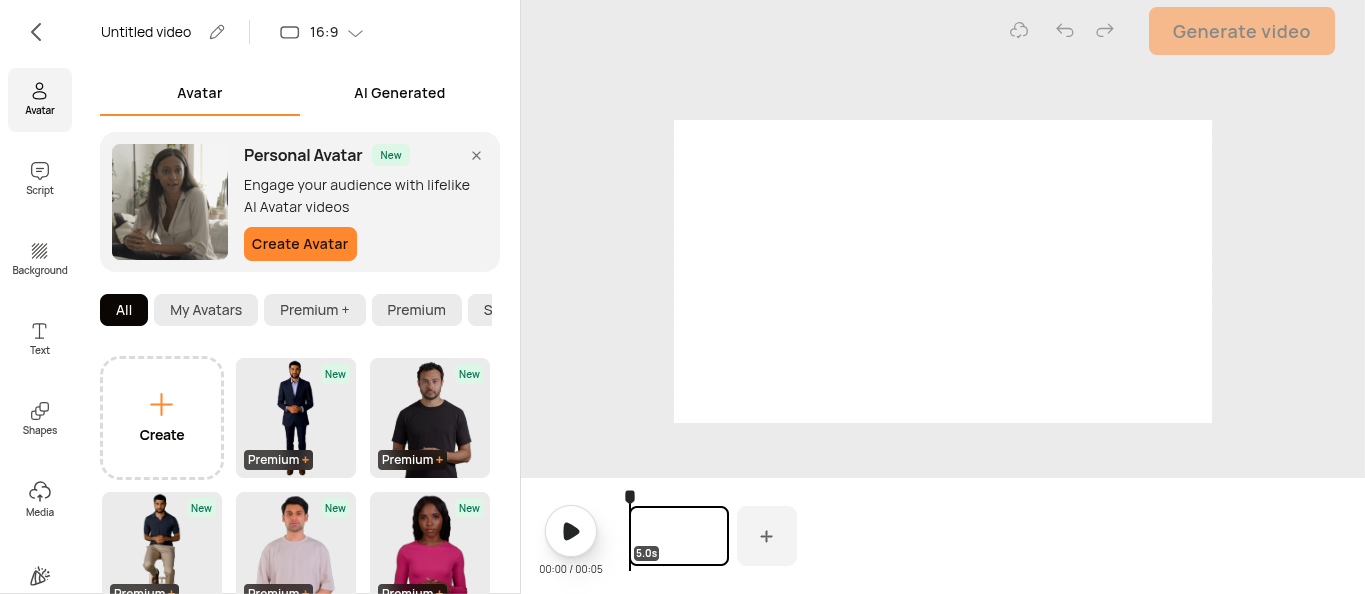Undo the last action
This screenshot has width=1365, height=594.
1065,31
